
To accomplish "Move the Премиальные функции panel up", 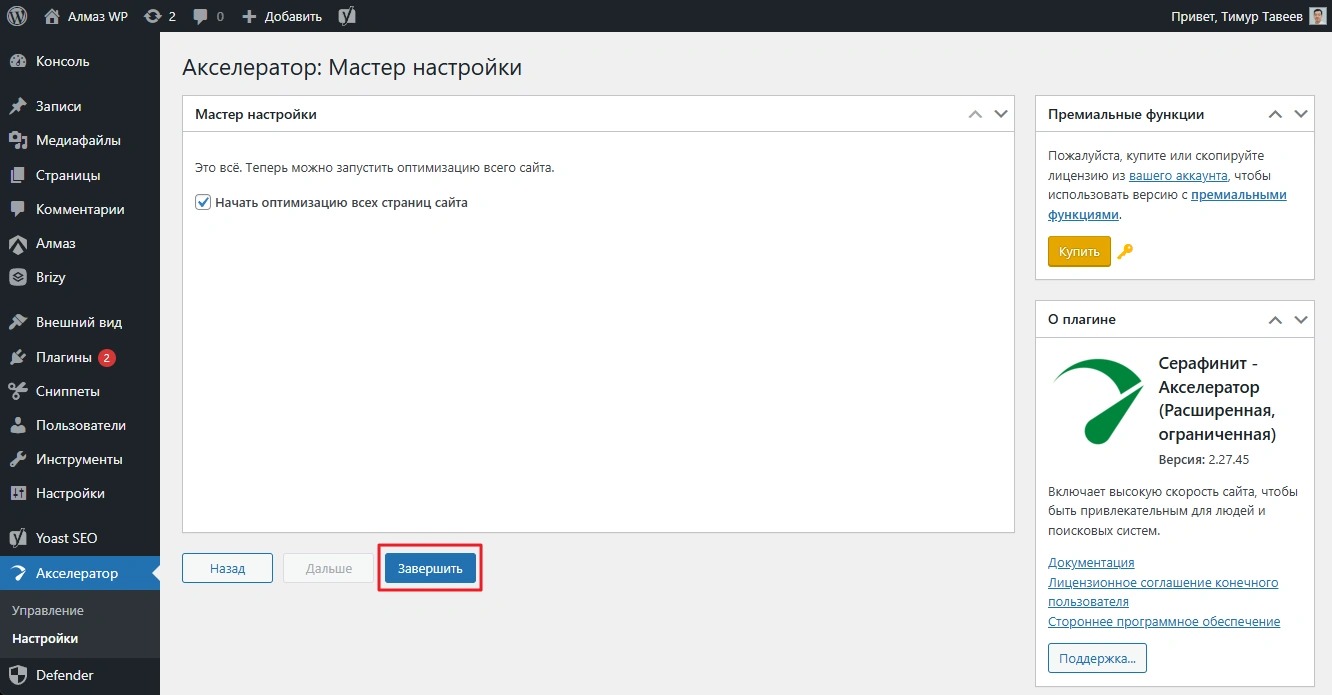I will point(1275,114).
